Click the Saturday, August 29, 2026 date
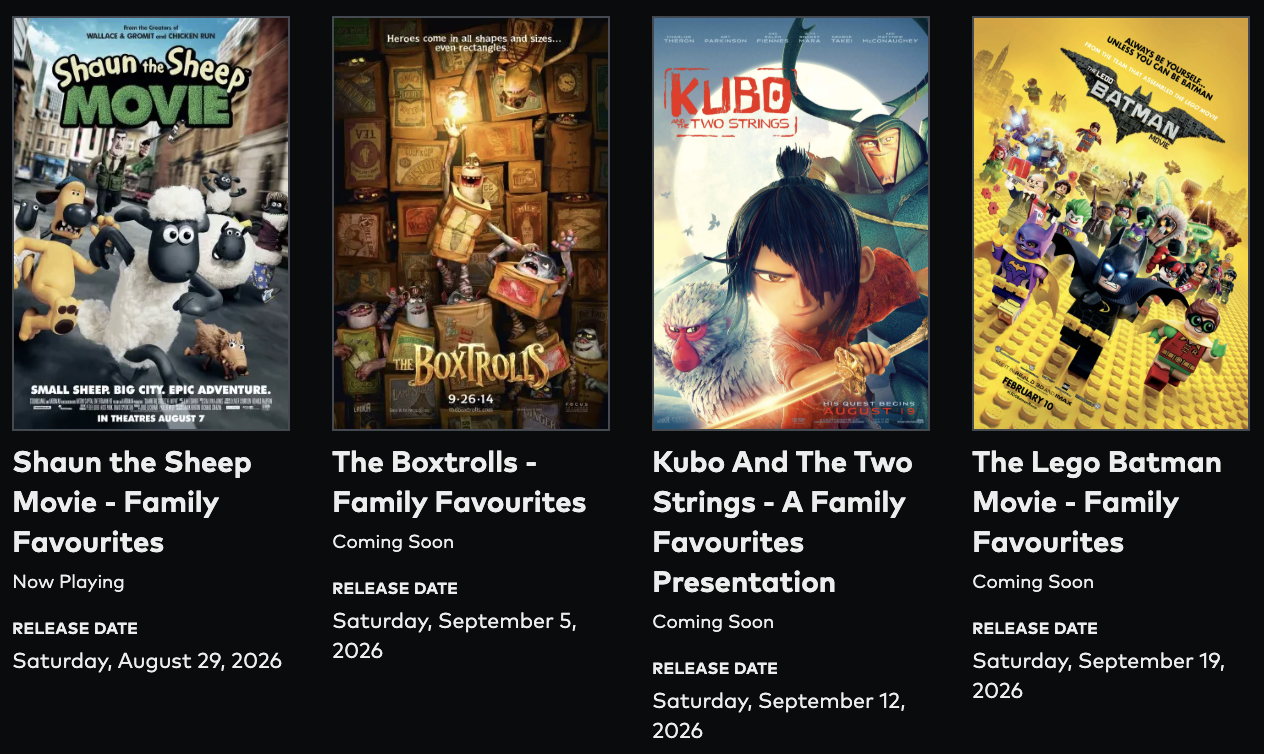The width and height of the screenshot is (1264, 754). tap(147, 661)
